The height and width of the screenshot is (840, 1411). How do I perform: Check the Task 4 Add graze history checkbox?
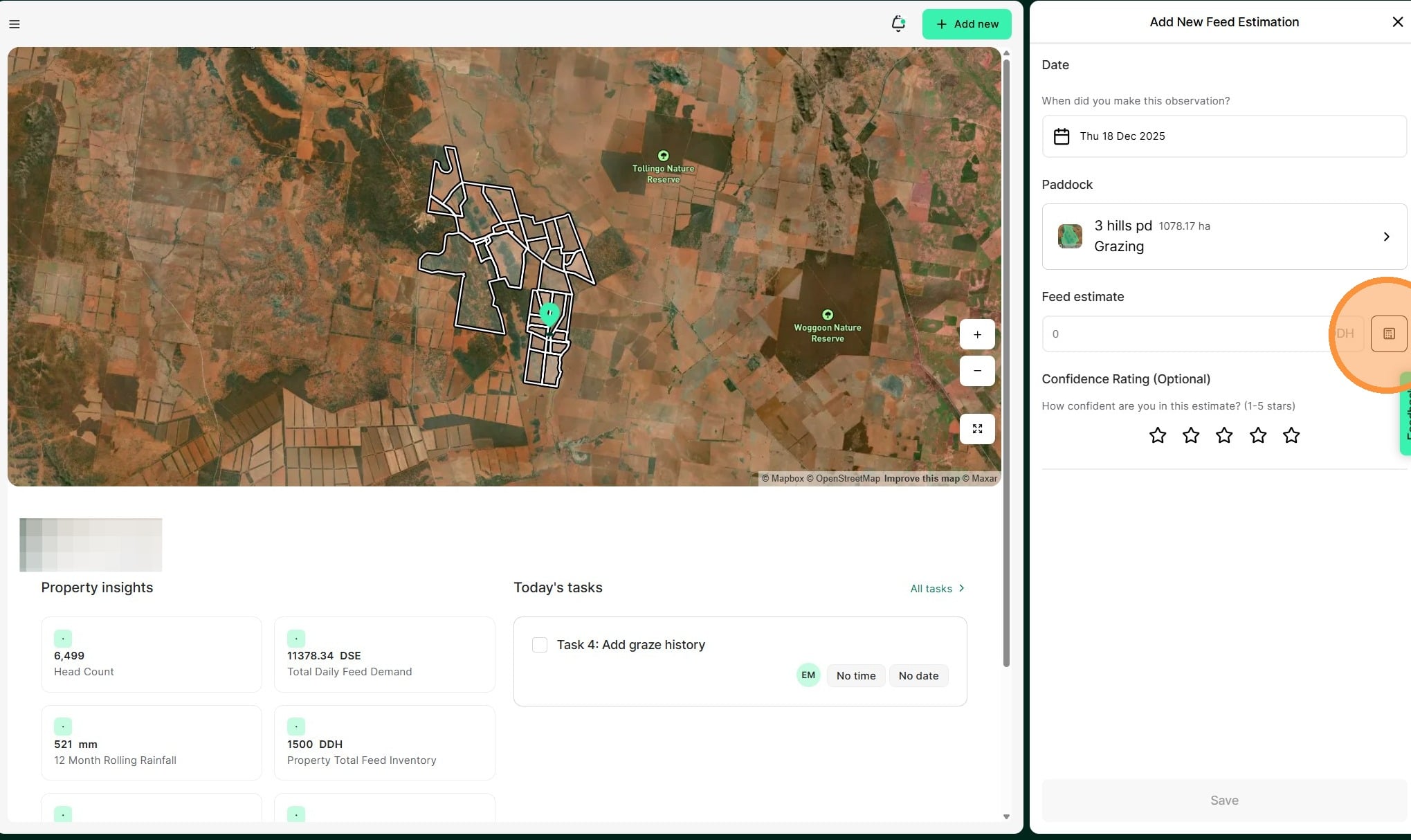(540, 645)
